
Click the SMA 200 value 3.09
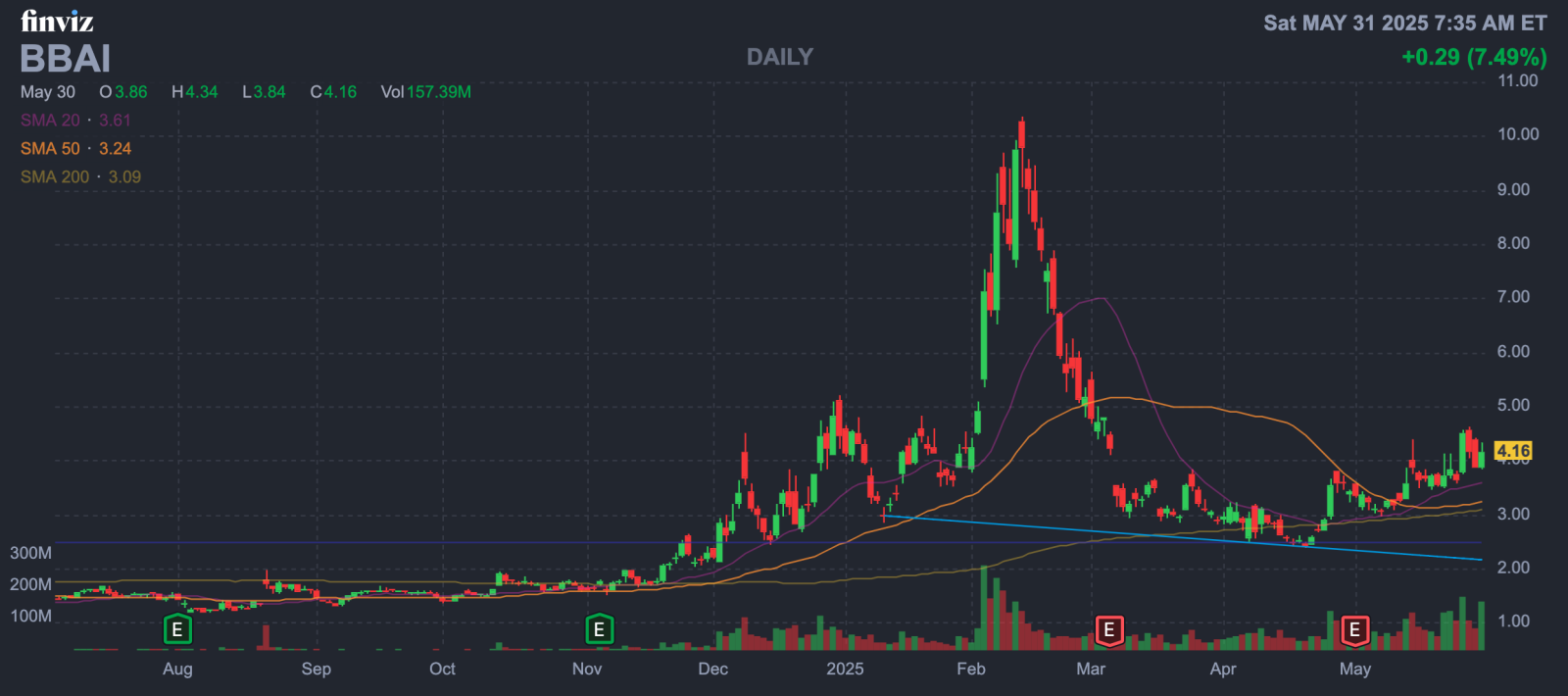tap(124, 176)
